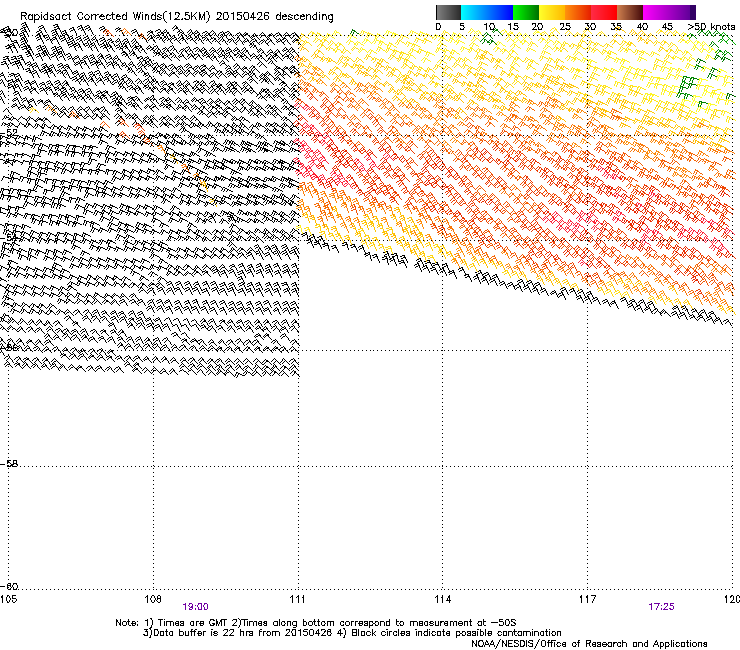Viewport: 740px width, 650px height.
Task: Click the latitude label '-58'
Action: (x=9, y=464)
